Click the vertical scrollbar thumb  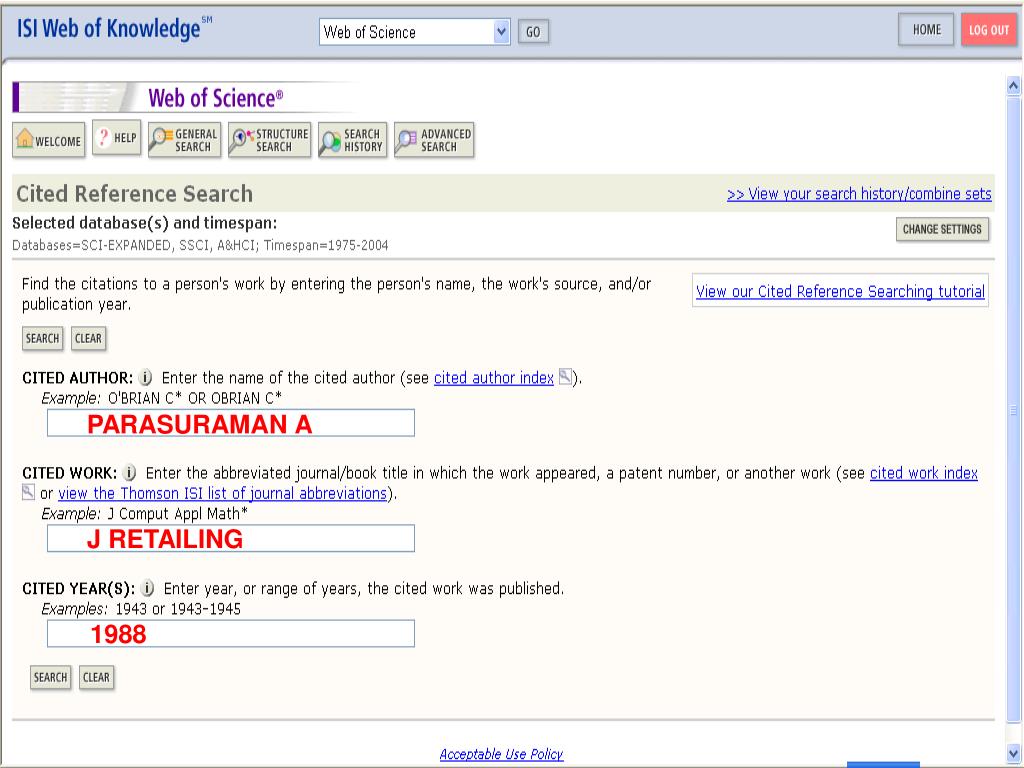1013,410
